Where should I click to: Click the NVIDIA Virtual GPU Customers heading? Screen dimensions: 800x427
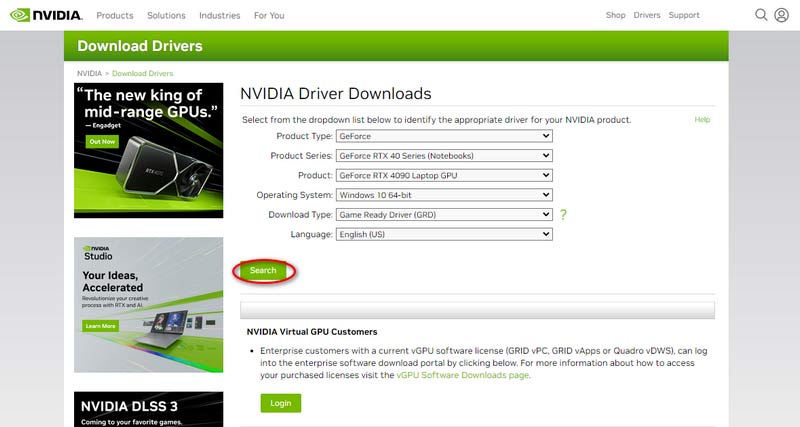[x=312, y=332]
